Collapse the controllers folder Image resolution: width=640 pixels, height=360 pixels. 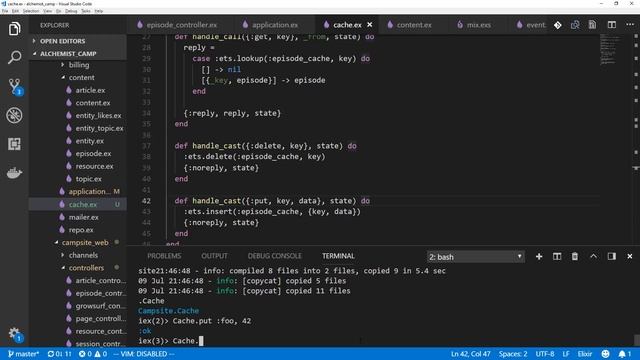86,268
